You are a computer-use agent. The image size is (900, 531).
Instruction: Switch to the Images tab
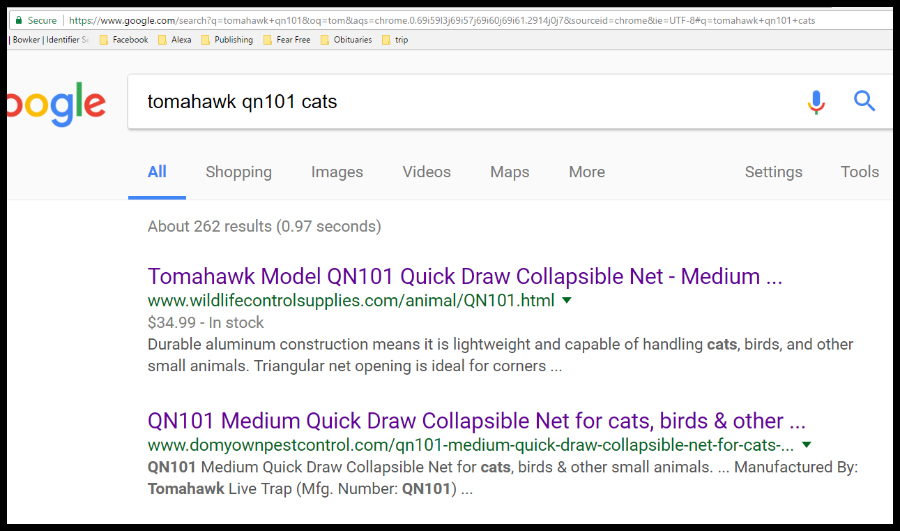[337, 172]
